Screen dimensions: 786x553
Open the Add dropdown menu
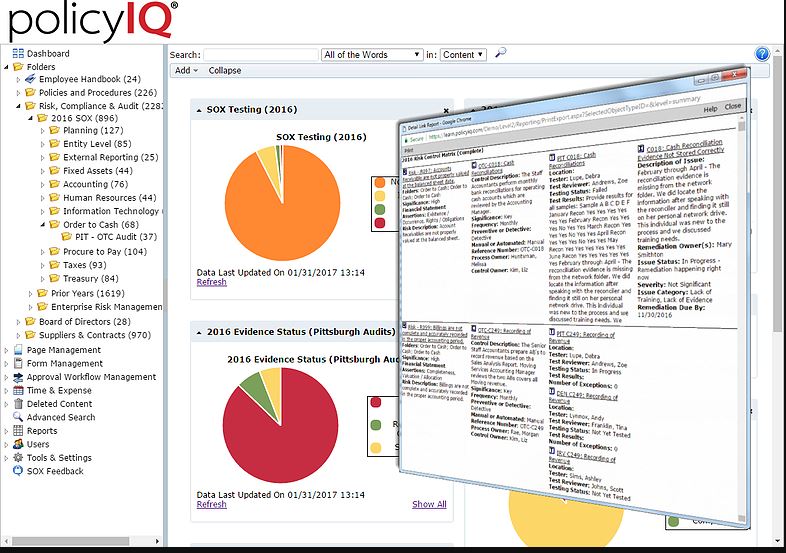(x=186, y=71)
